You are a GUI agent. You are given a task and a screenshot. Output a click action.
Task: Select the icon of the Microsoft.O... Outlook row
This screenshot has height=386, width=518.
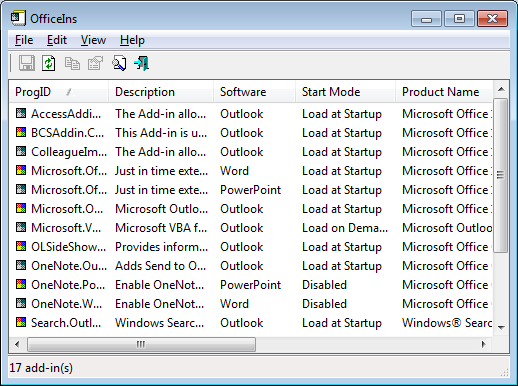21,208
